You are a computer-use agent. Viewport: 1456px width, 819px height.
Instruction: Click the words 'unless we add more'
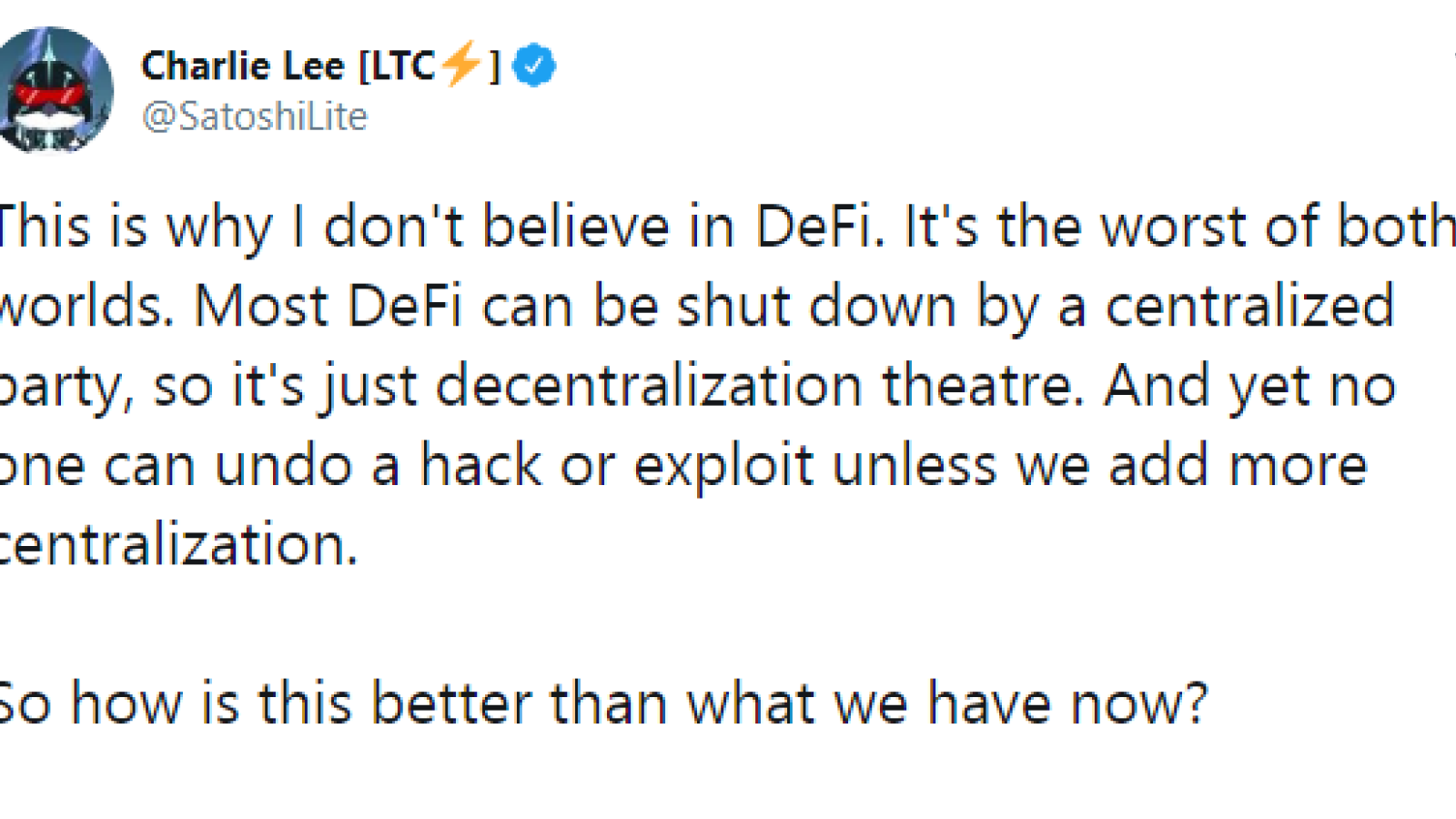tap(1100, 465)
